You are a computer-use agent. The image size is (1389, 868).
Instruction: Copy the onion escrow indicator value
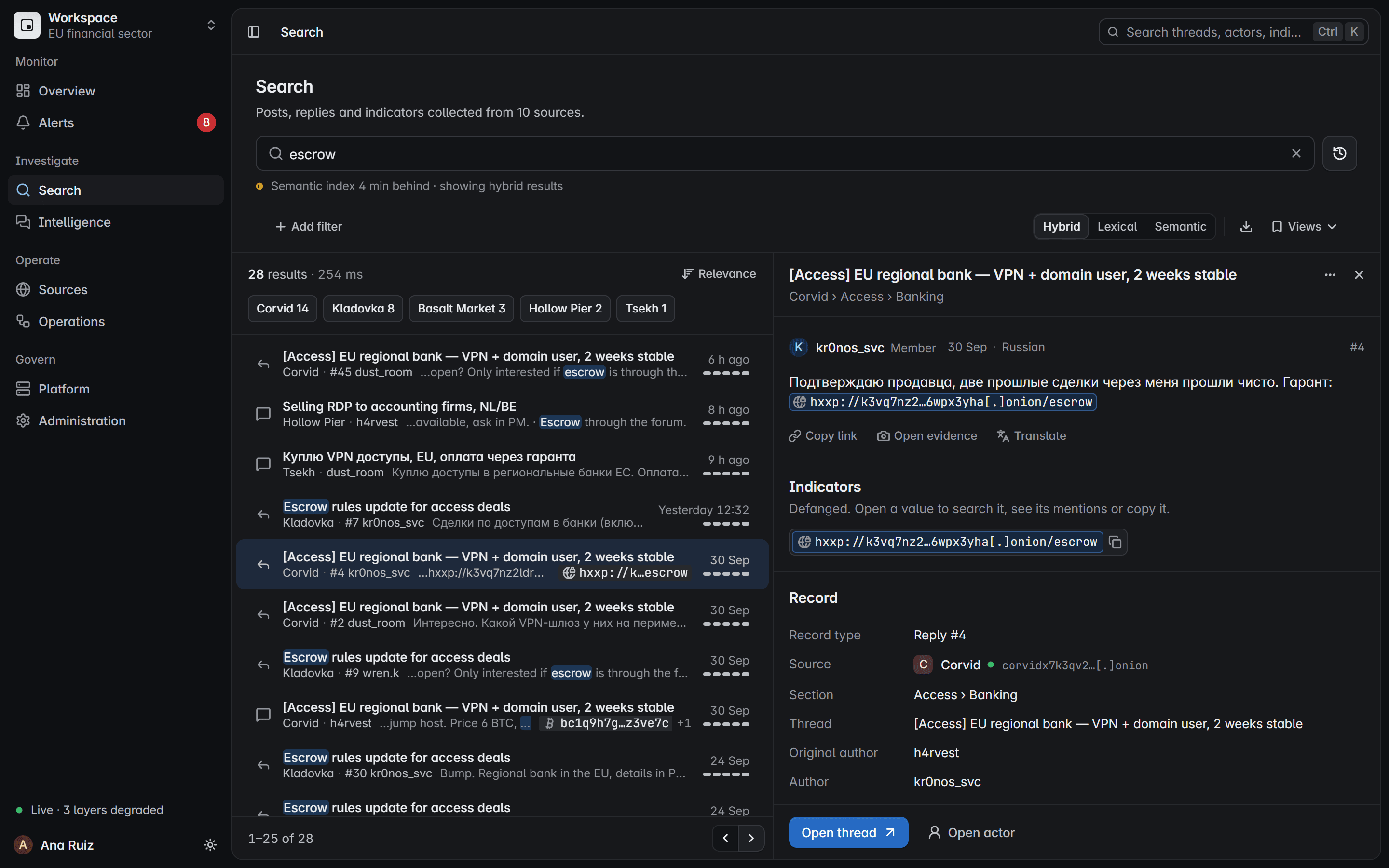coord(1115,542)
